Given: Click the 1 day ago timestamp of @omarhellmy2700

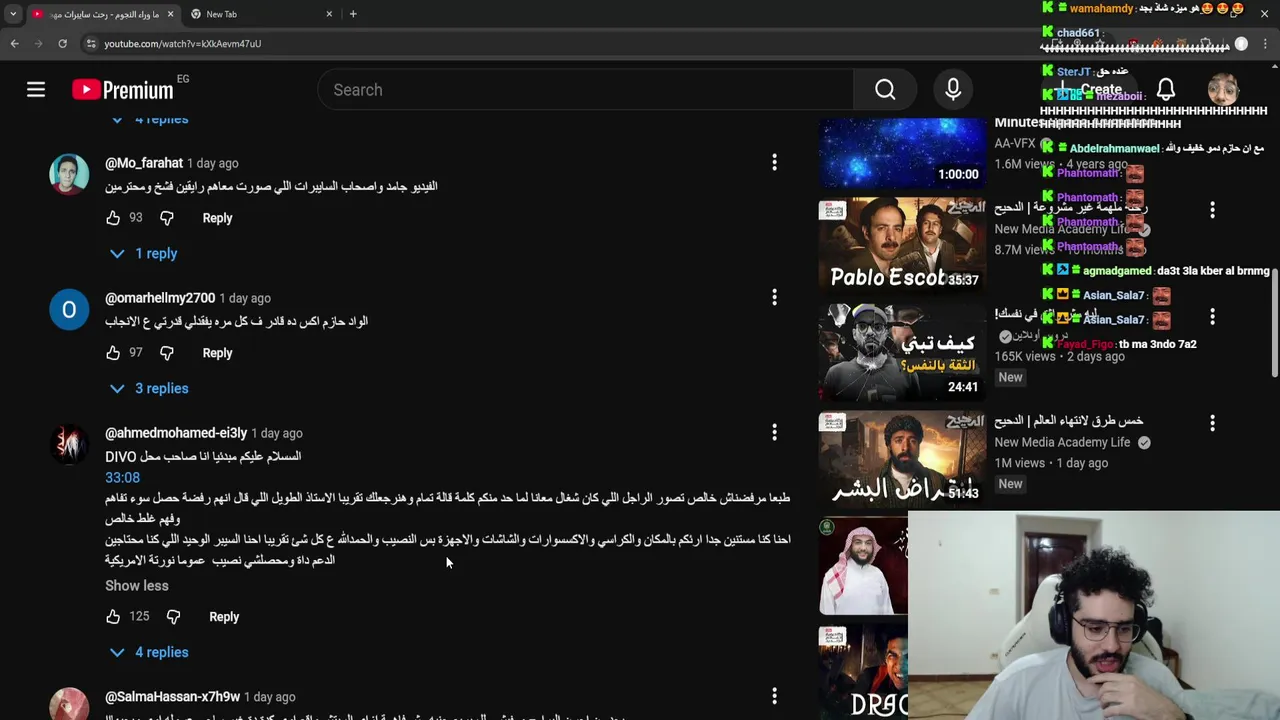Looking at the screenshot, I should tap(245, 298).
